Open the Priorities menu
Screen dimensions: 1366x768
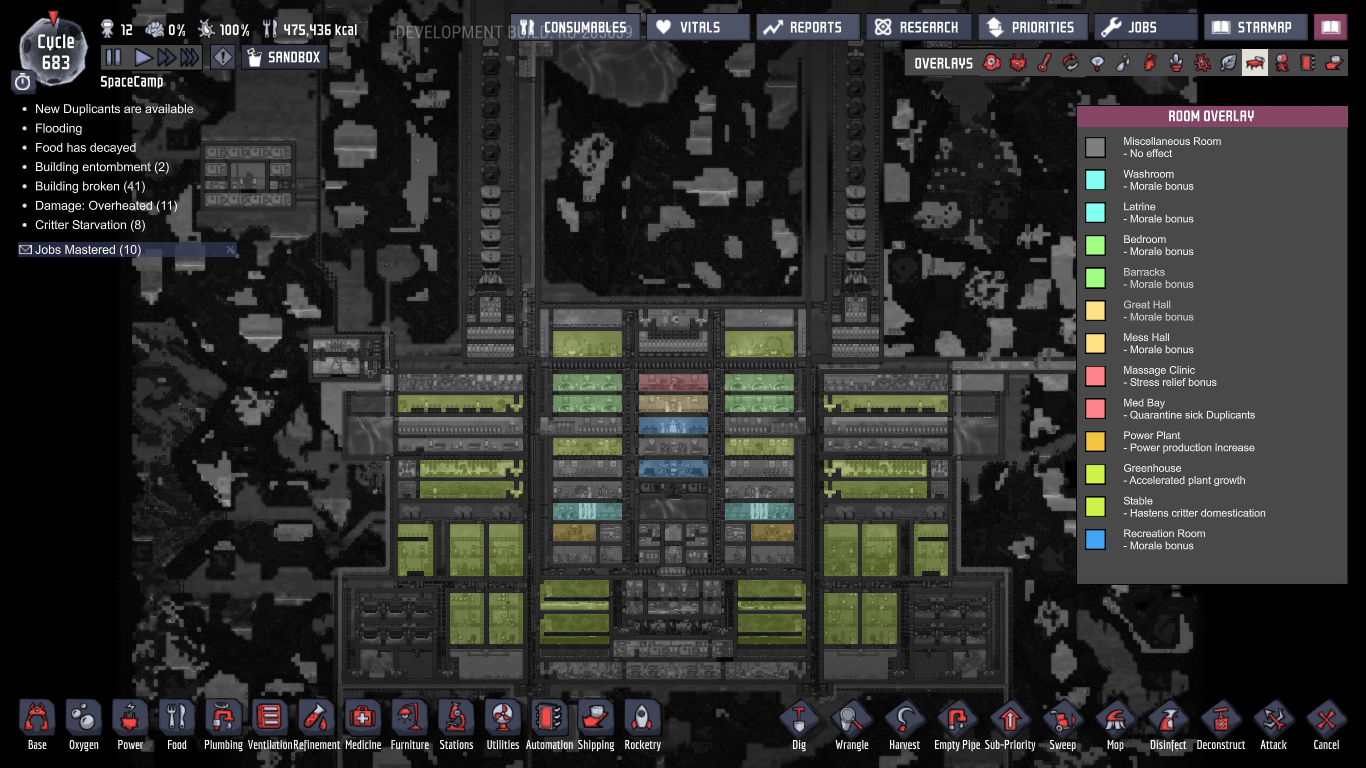[1031, 27]
